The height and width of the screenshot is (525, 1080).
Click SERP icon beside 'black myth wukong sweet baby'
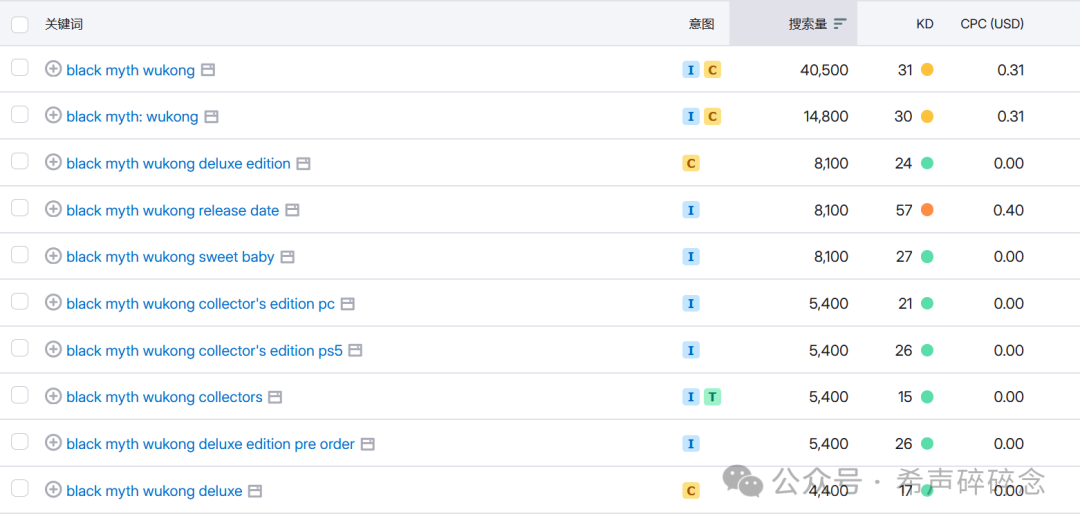pos(287,257)
